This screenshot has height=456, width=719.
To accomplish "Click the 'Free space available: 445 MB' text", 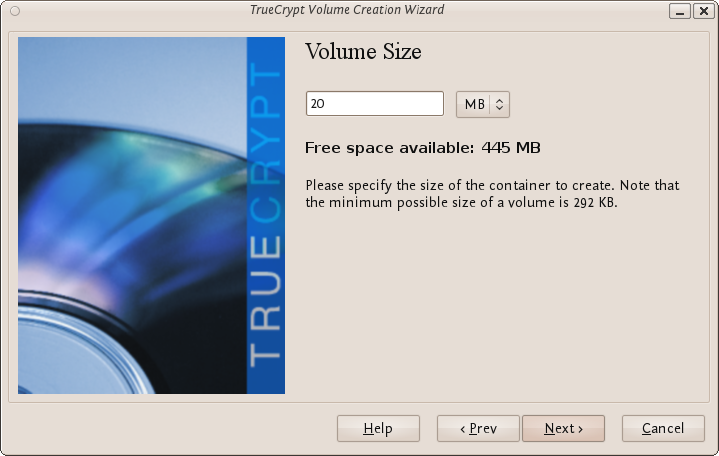I will click(423, 148).
